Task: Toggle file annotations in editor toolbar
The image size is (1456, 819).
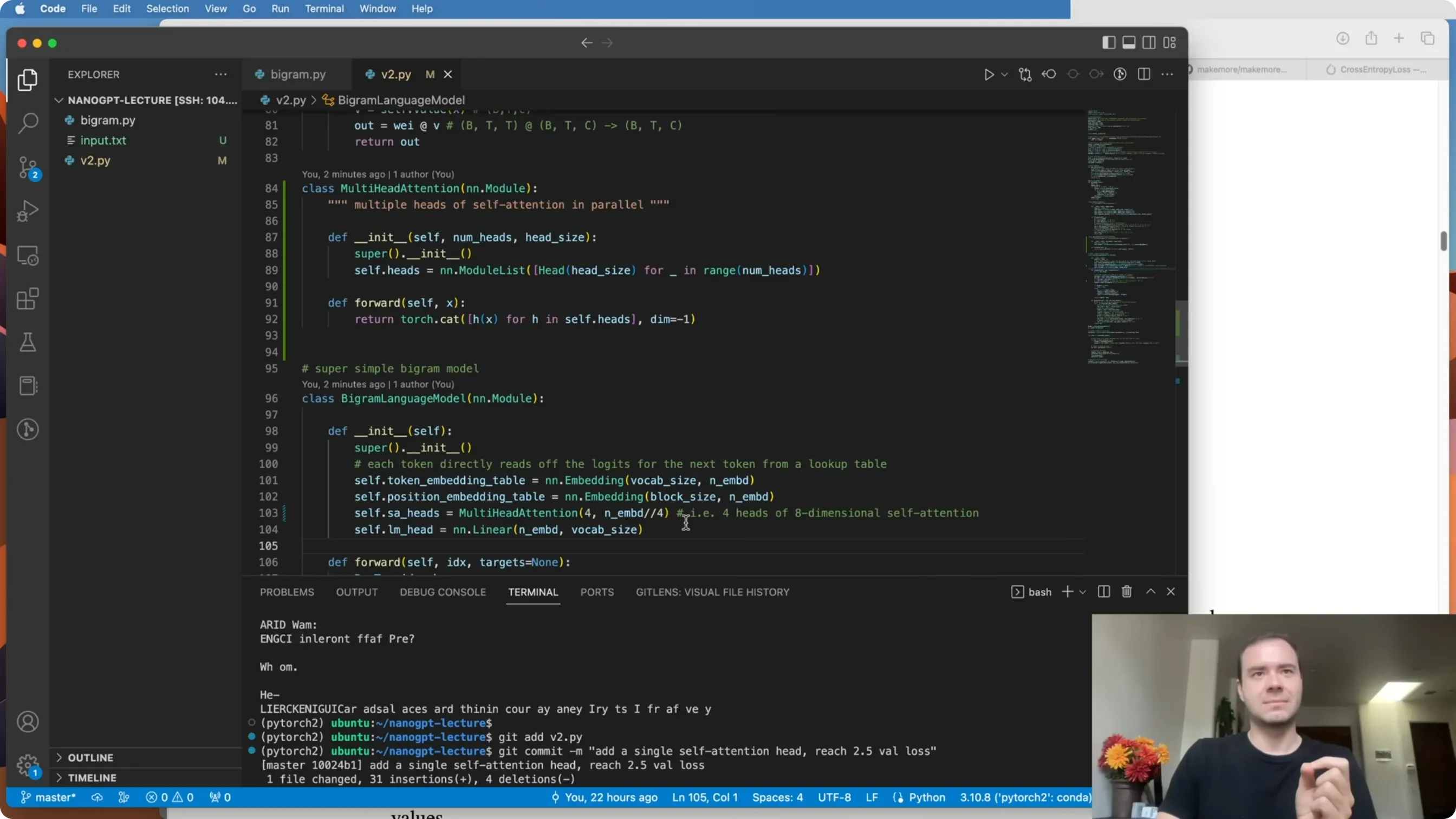Action: 1120,75
